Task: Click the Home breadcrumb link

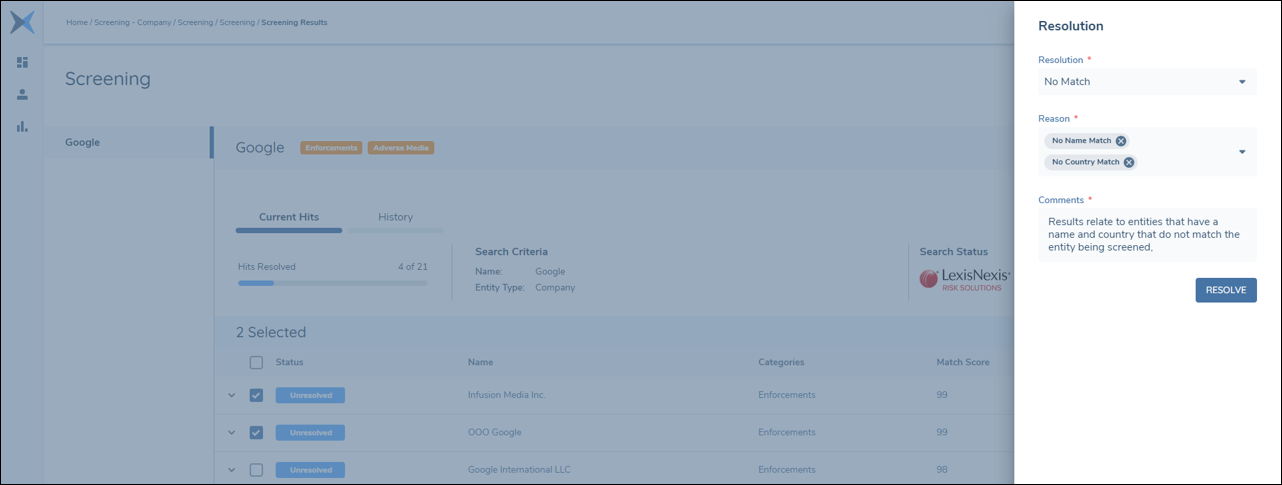Action: 77,22
